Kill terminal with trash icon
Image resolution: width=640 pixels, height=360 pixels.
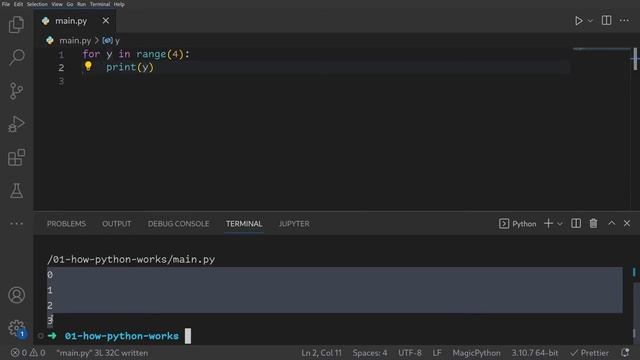[x=593, y=223]
